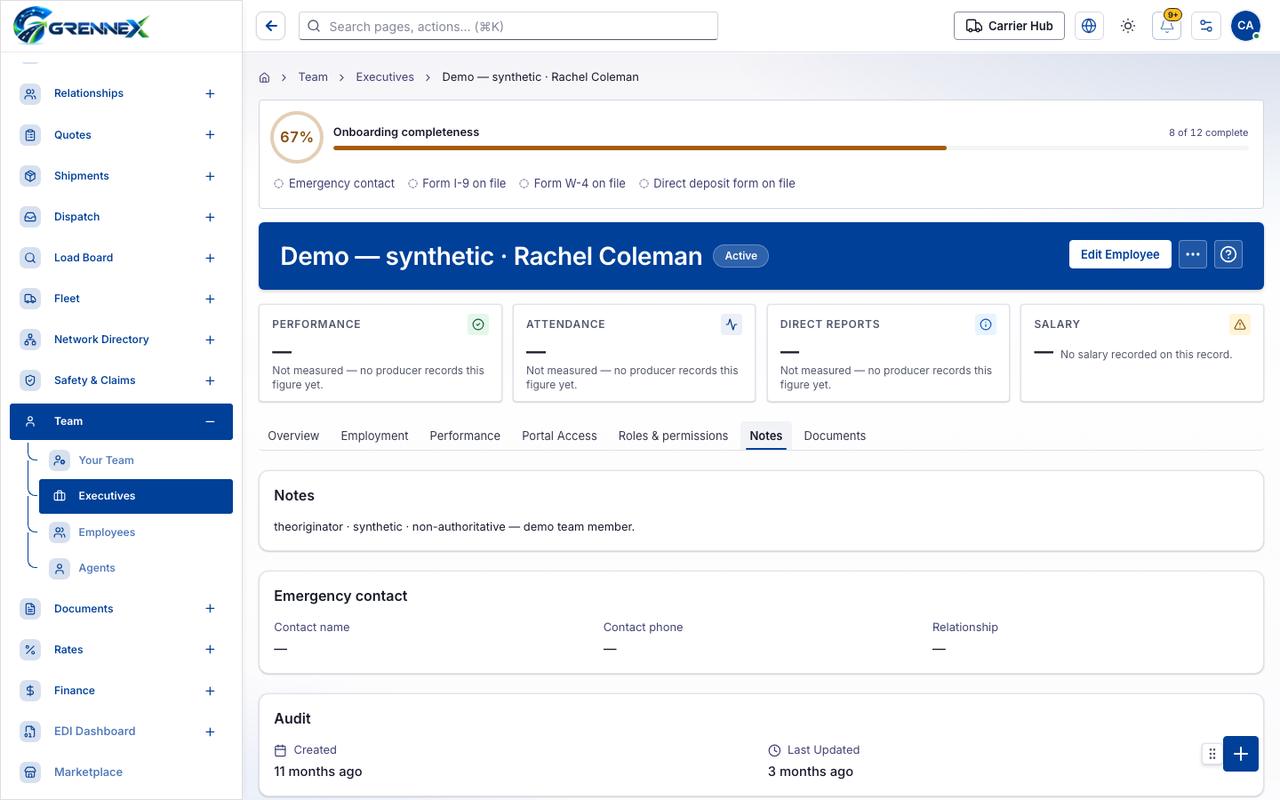The image size is (1280, 800).
Task: Open the settings sliders icon
Action: (x=1206, y=26)
